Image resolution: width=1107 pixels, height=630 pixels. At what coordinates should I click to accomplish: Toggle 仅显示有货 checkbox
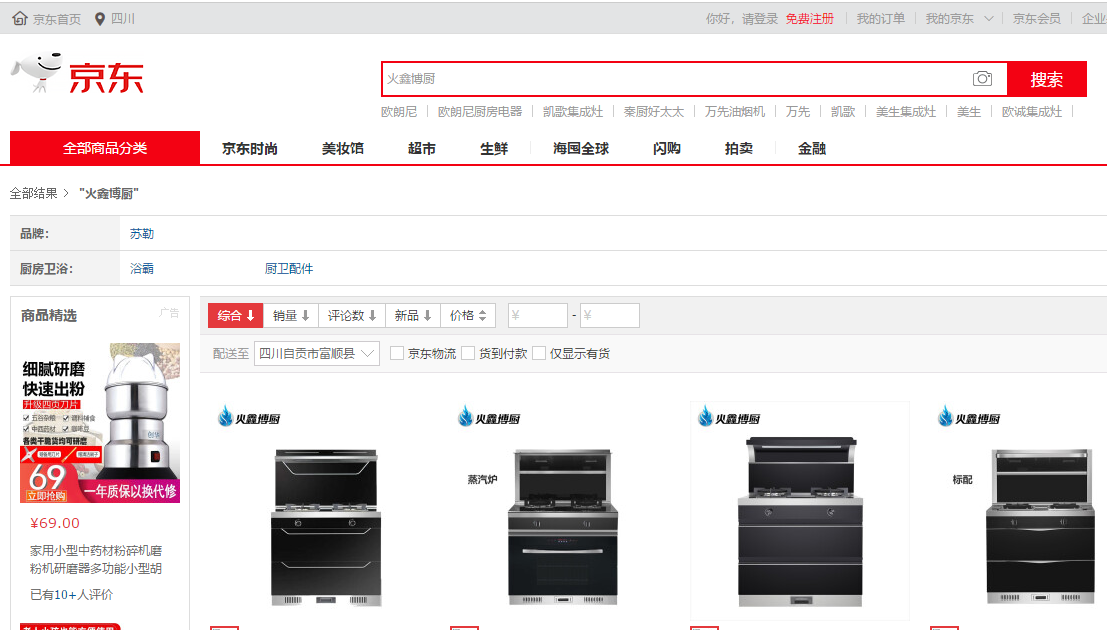point(539,353)
